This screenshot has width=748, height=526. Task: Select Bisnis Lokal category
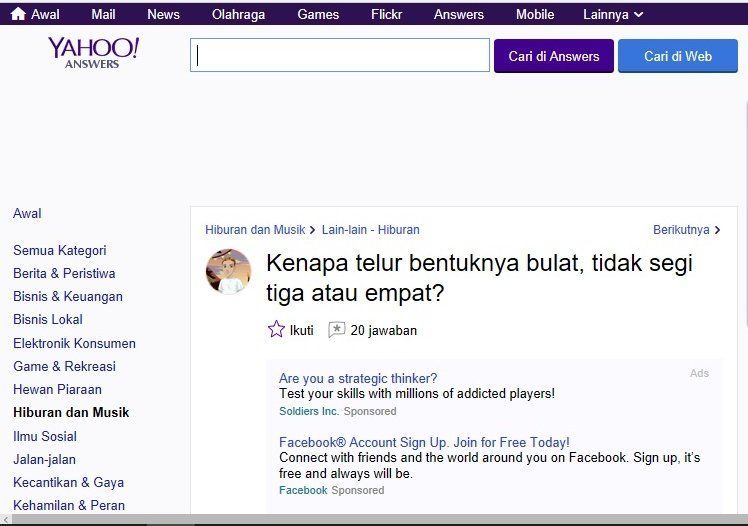click(x=48, y=319)
